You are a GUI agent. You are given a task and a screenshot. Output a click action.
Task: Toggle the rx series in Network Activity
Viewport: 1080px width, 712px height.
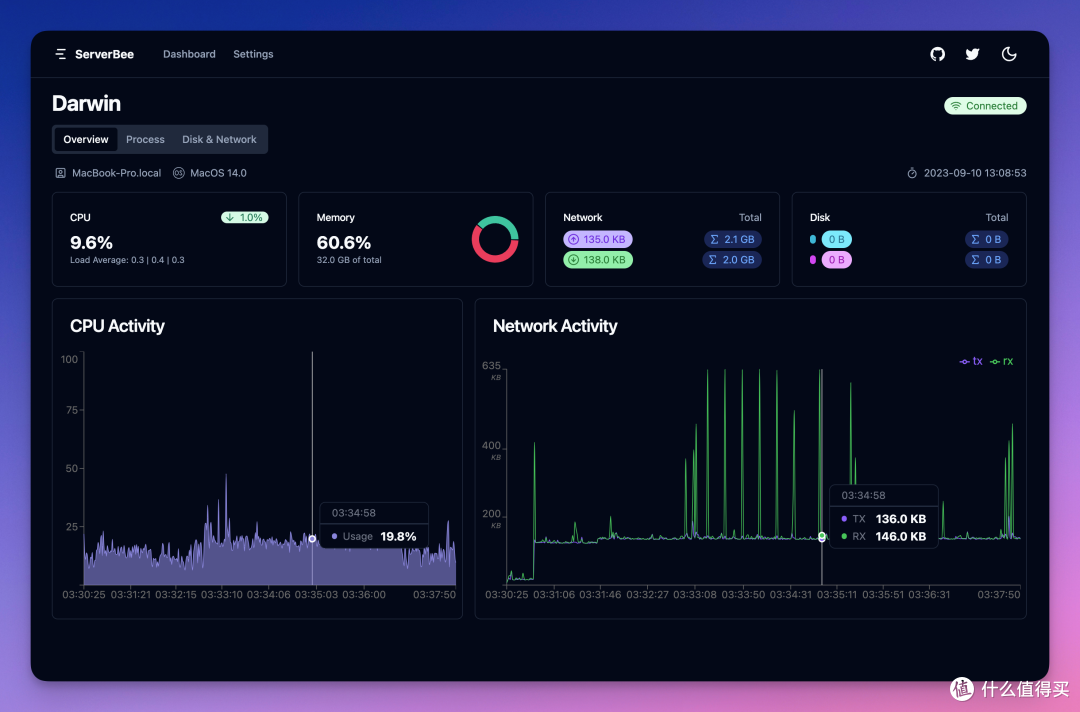[999, 361]
